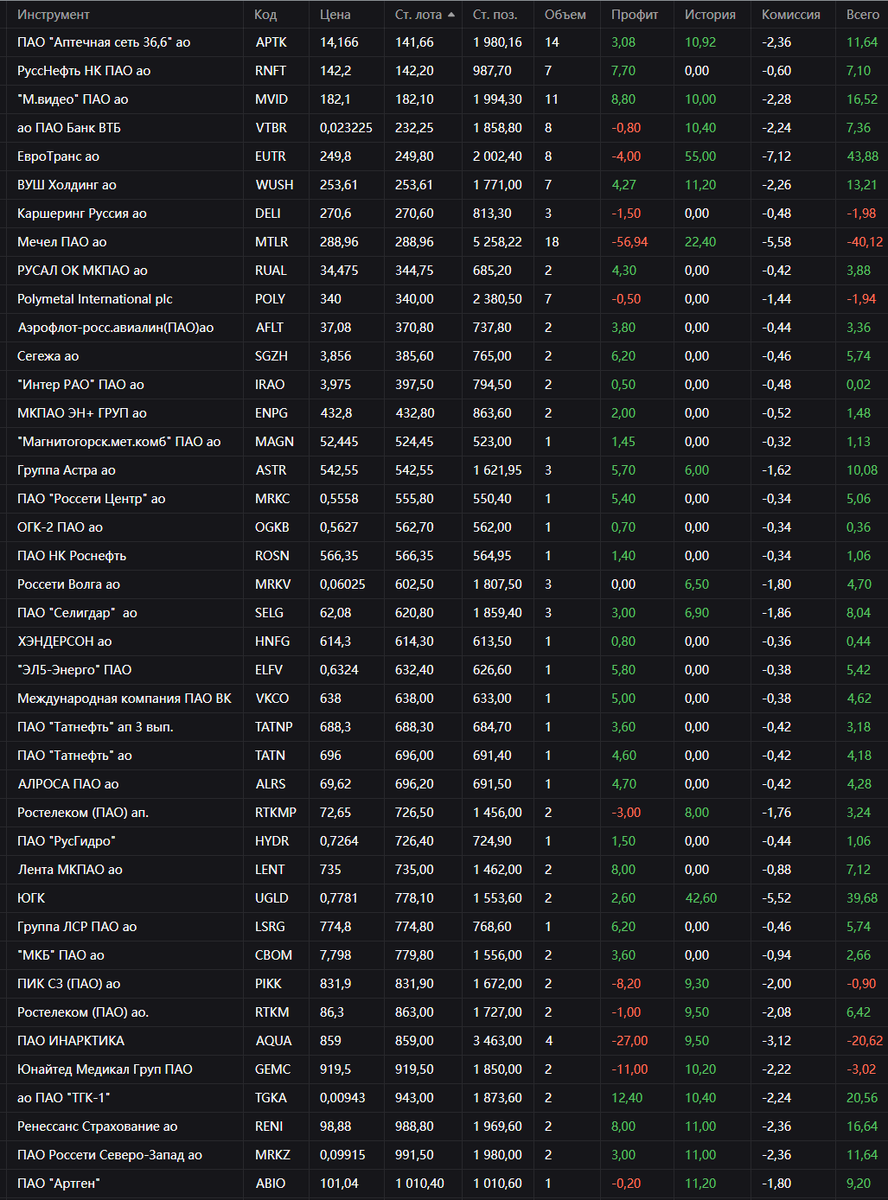Screen dimensions: 888x1200
Task: Click the Ст. лота column header
Action: click(x=418, y=15)
